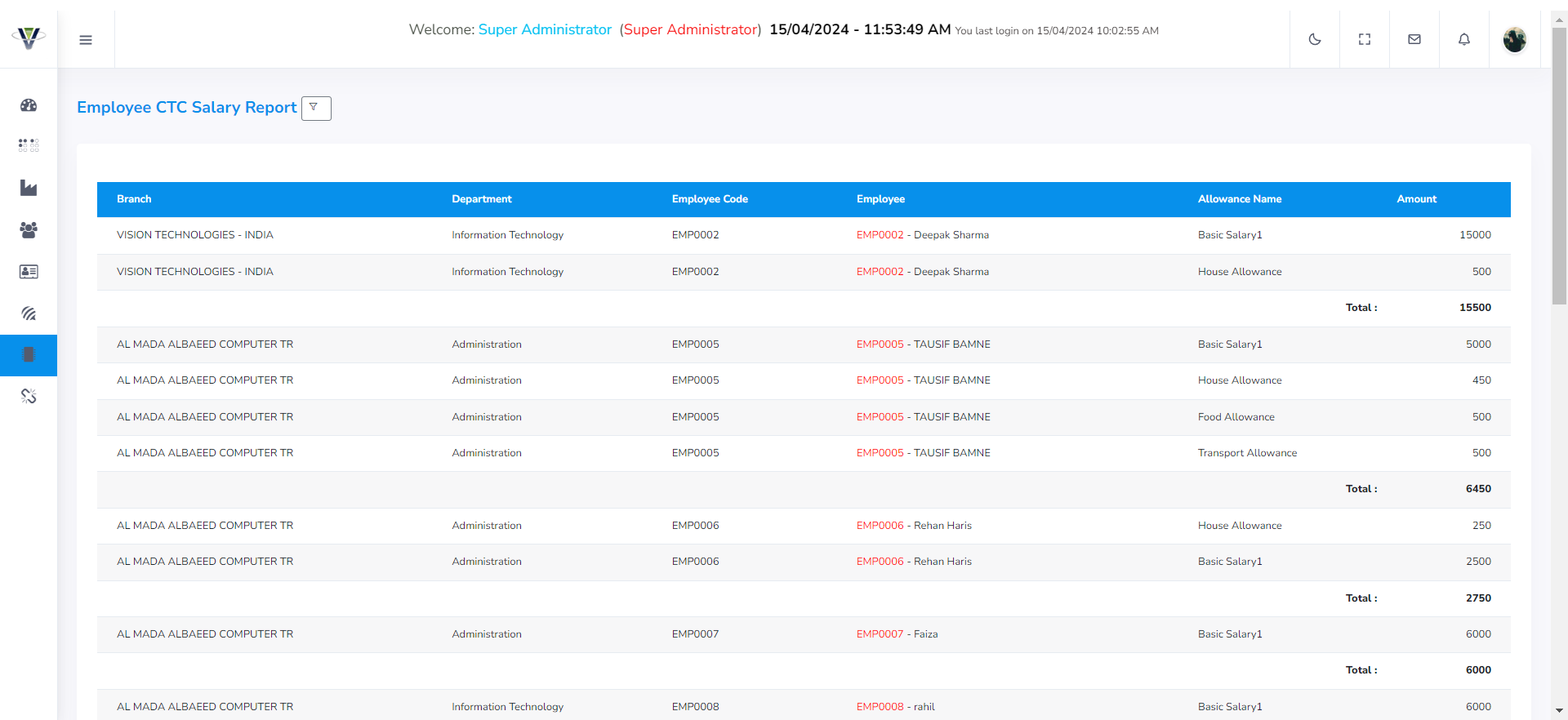Open the user profile avatar
This screenshot has height=720, width=1568.
pyautogui.click(x=1515, y=39)
